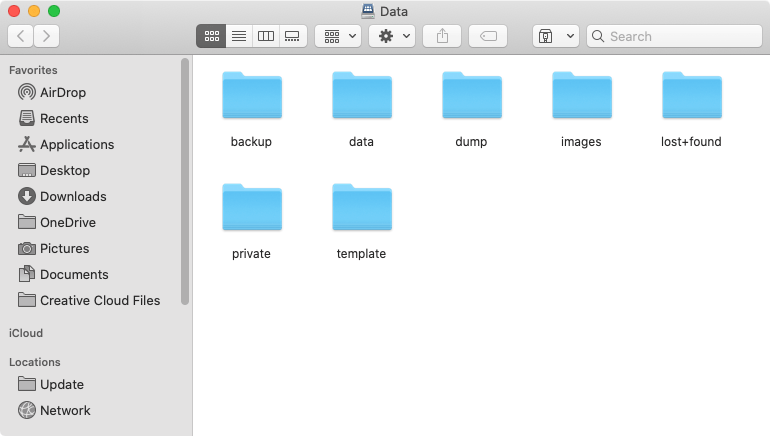This screenshot has height=436, width=770.
Task: Open the Action gear menu
Action: (x=391, y=36)
